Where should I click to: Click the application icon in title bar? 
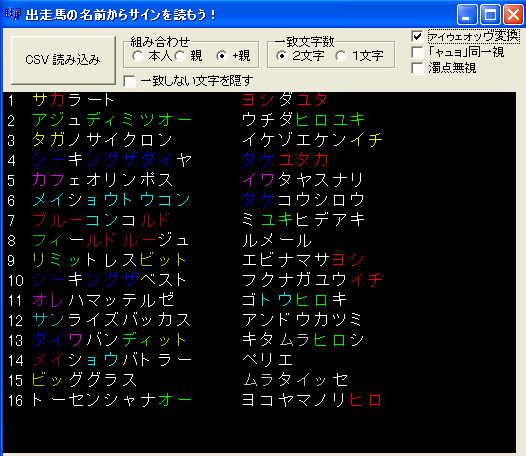click(x=13, y=14)
